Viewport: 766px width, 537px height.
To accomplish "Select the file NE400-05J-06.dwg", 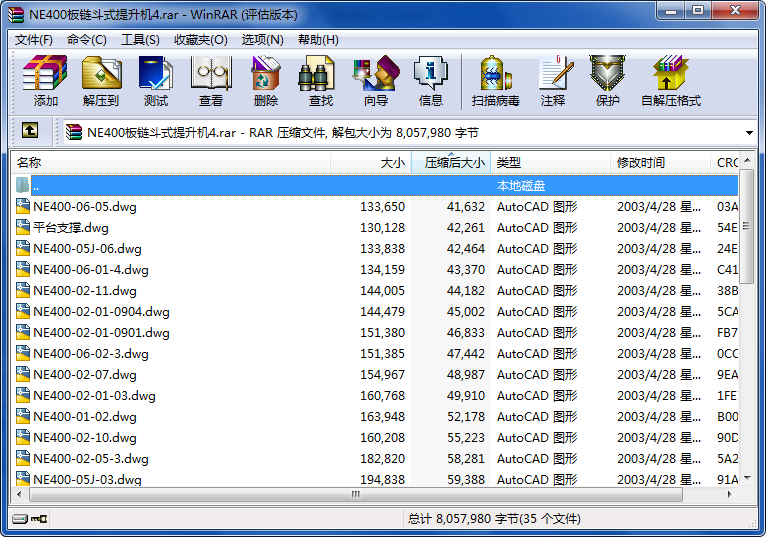I will (87, 249).
